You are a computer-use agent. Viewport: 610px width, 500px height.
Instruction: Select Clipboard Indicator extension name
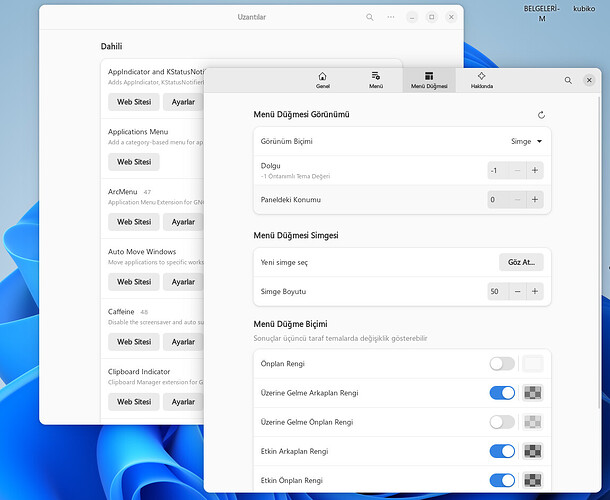139,372
